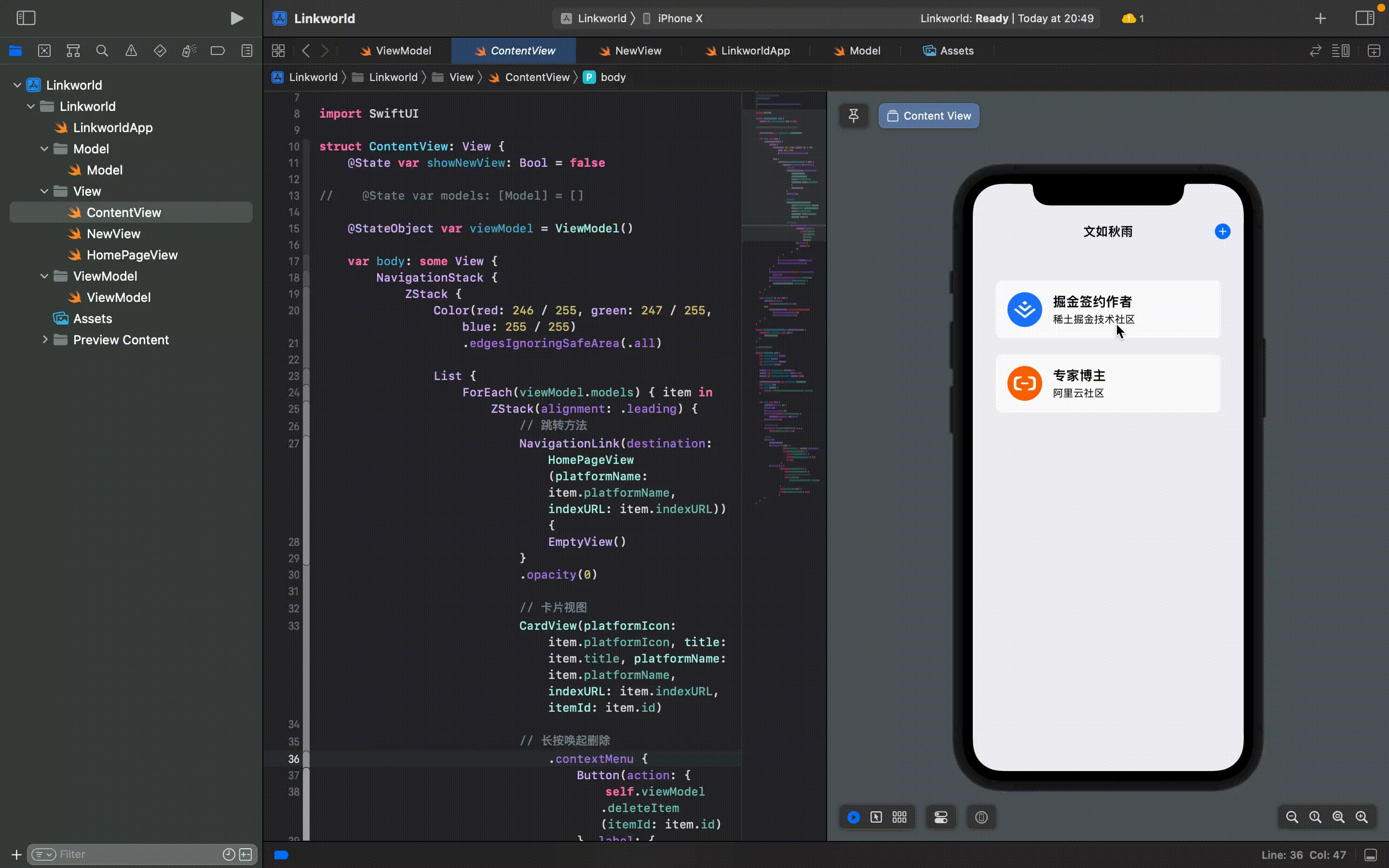Open the Model editor tab
This screenshot has height=868, width=1389.
tap(857, 51)
